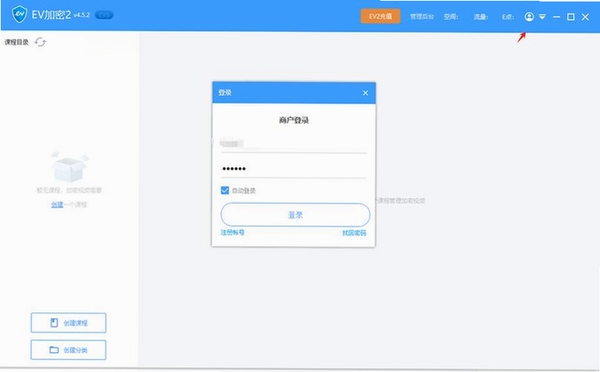The height and width of the screenshot is (372, 600).
Task: Click the user account icon in title bar
Action: click(x=529, y=17)
